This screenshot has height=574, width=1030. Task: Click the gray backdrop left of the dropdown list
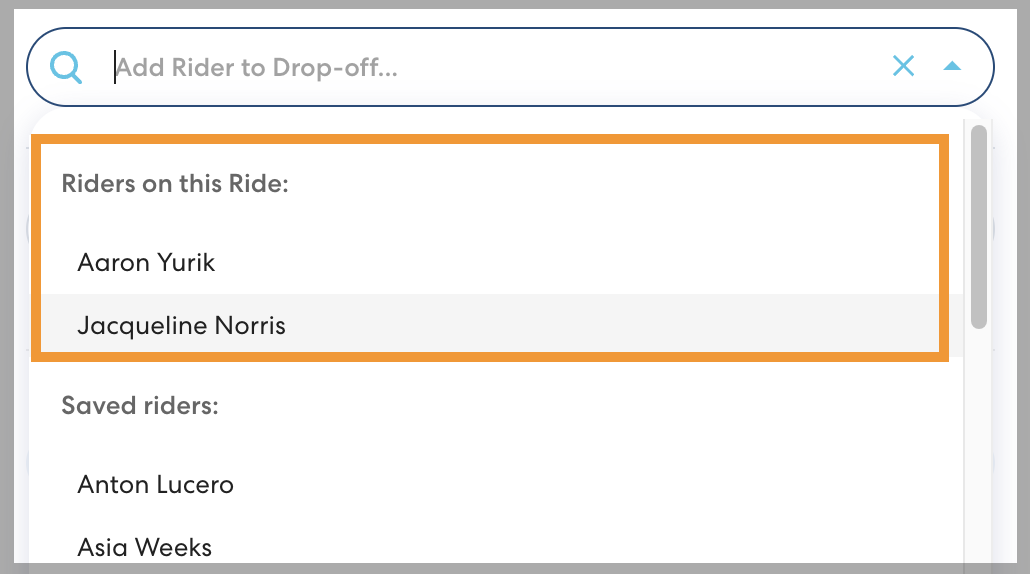point(14,300)
